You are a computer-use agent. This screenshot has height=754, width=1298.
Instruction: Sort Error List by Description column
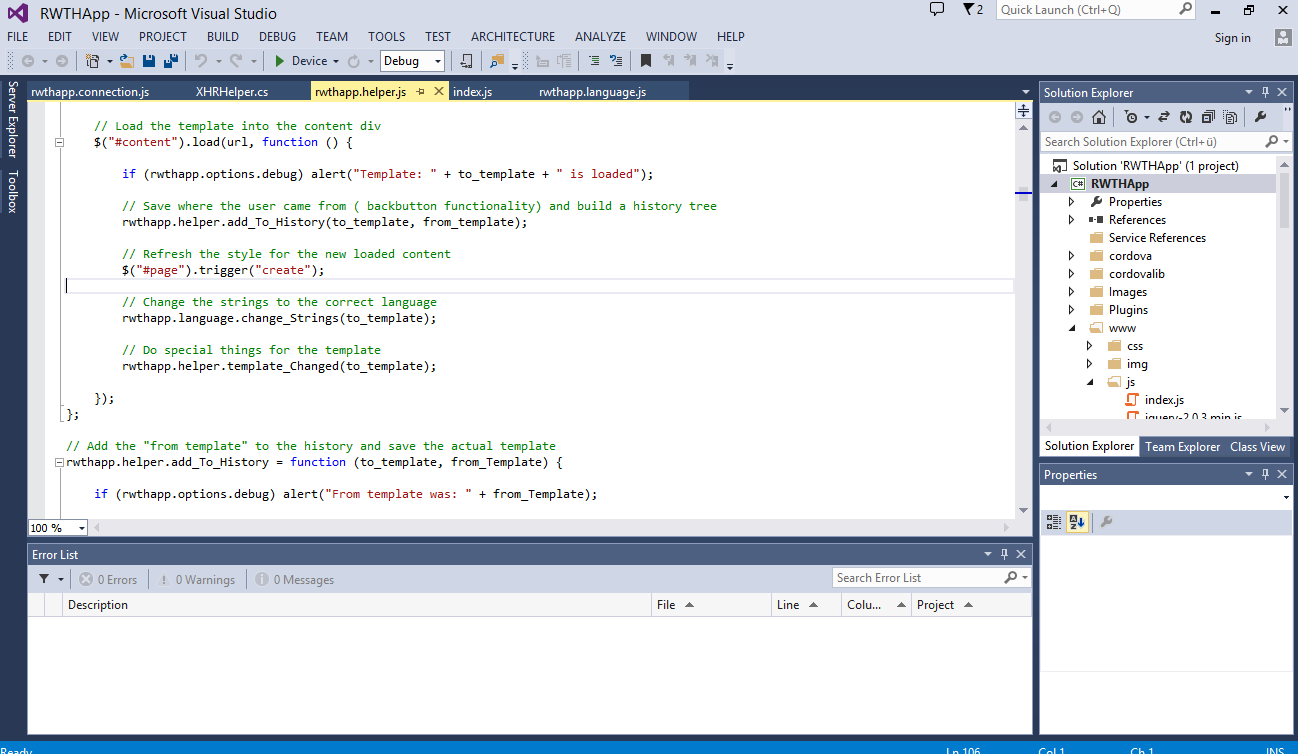tap(357, 605)
